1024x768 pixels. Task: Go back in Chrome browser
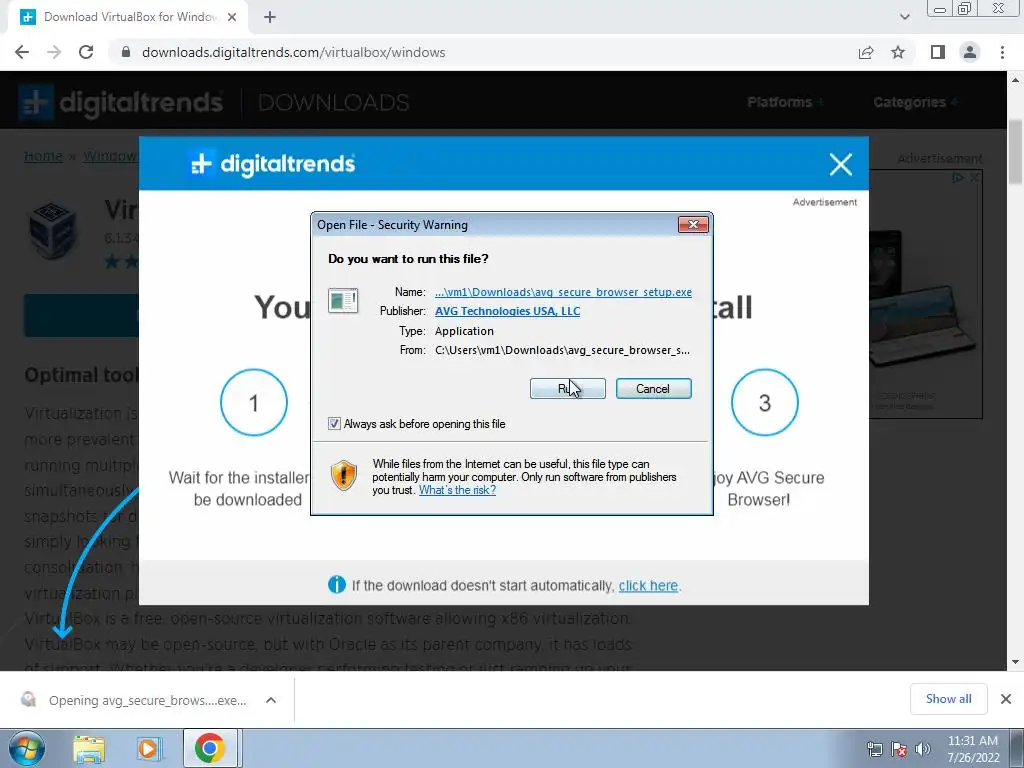coord(22,52)
